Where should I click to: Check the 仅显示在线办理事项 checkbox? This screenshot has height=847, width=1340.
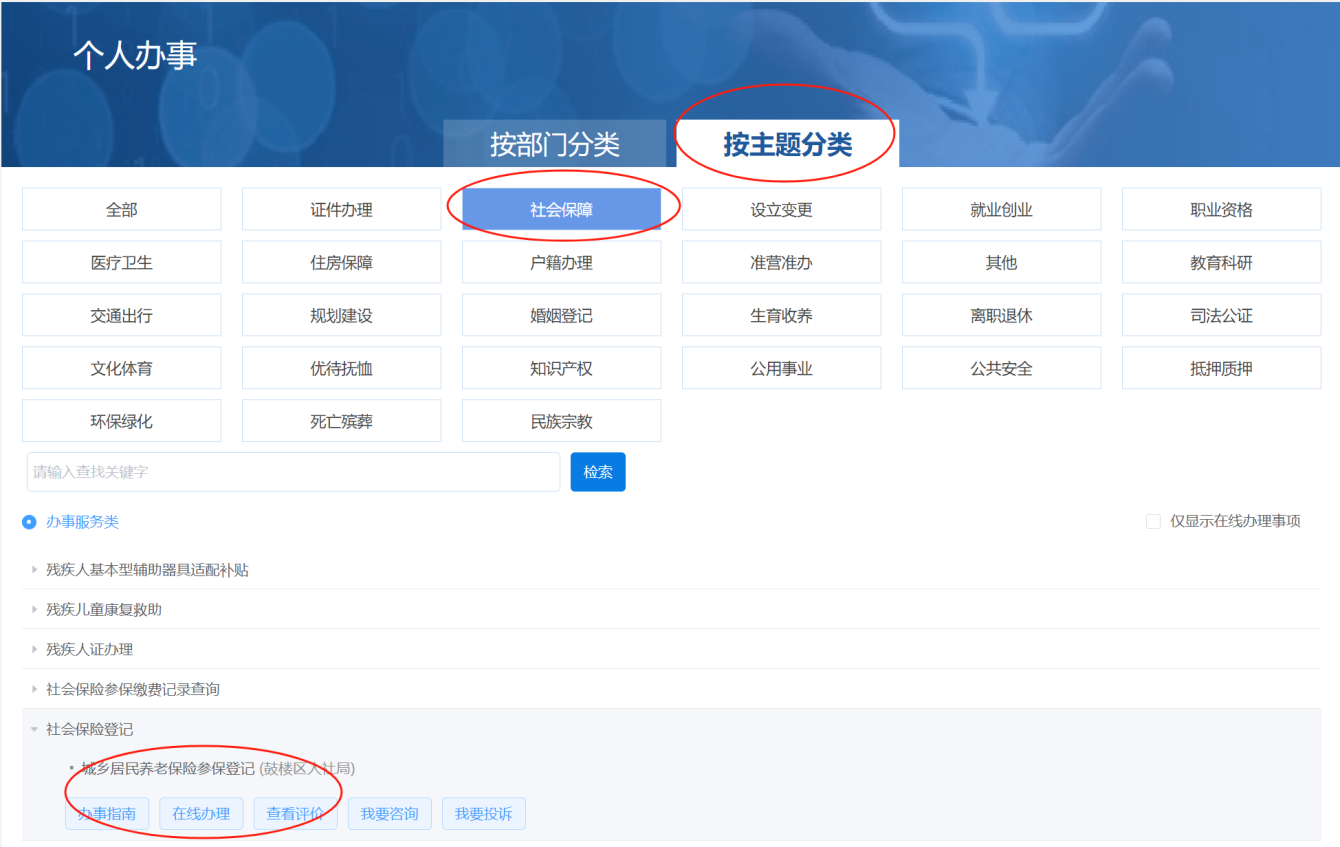click(1153, 521)
